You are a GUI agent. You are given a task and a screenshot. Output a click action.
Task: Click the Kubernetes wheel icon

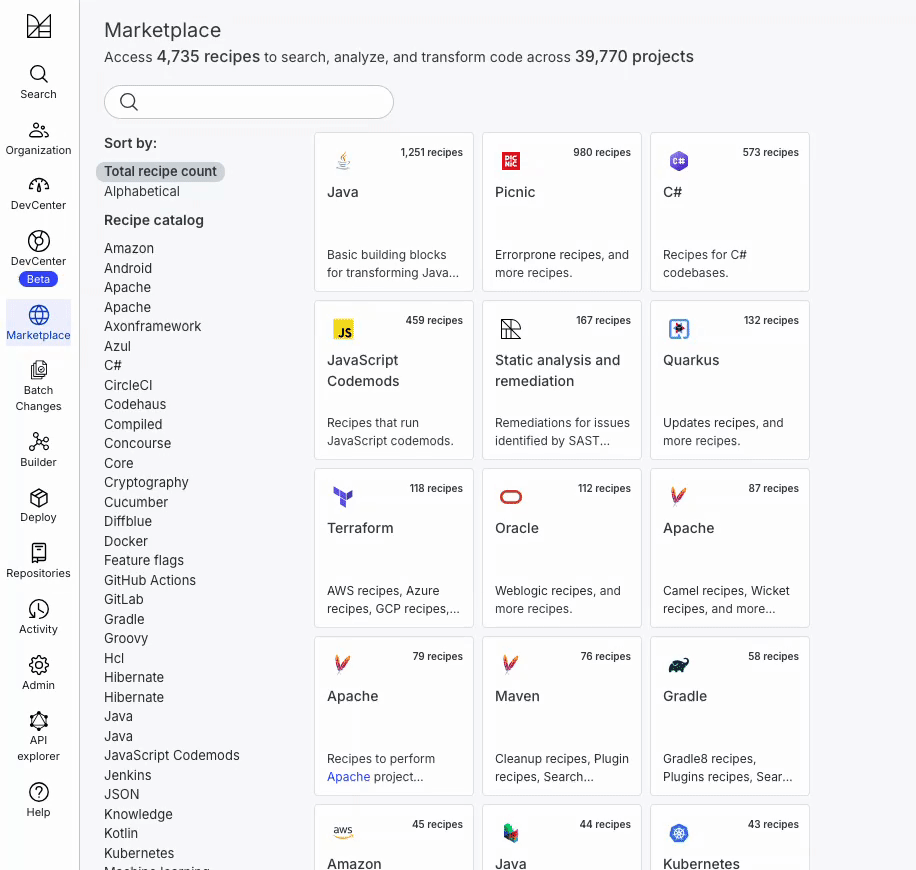pos(679,833)
